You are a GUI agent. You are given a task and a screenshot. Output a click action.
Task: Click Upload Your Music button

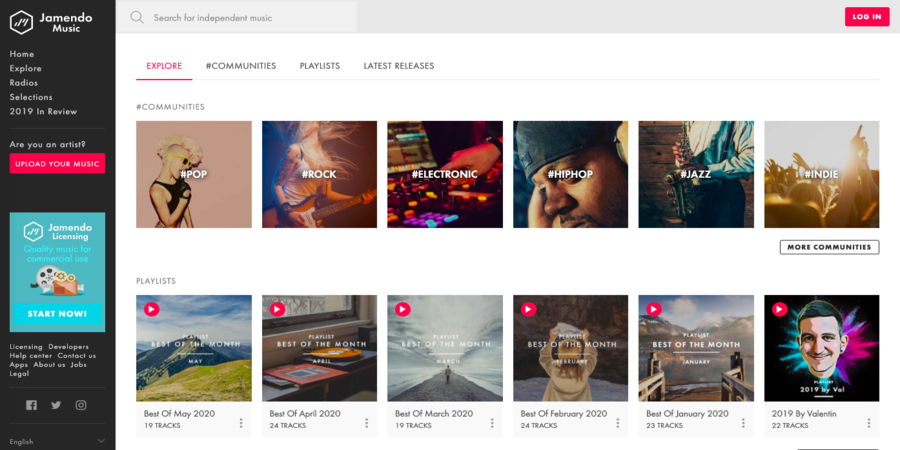(57, 164)
